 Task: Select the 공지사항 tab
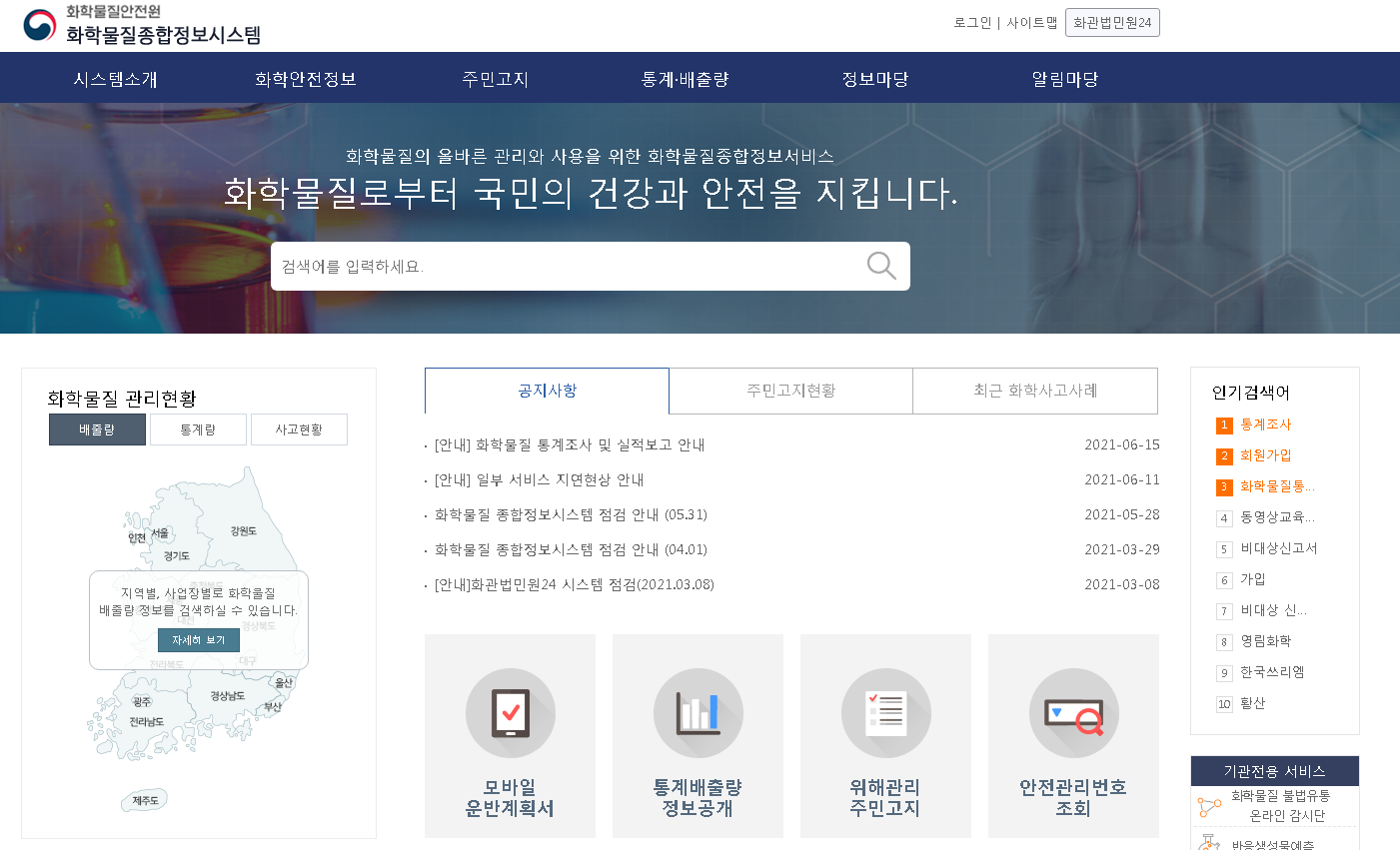[547, 391]
